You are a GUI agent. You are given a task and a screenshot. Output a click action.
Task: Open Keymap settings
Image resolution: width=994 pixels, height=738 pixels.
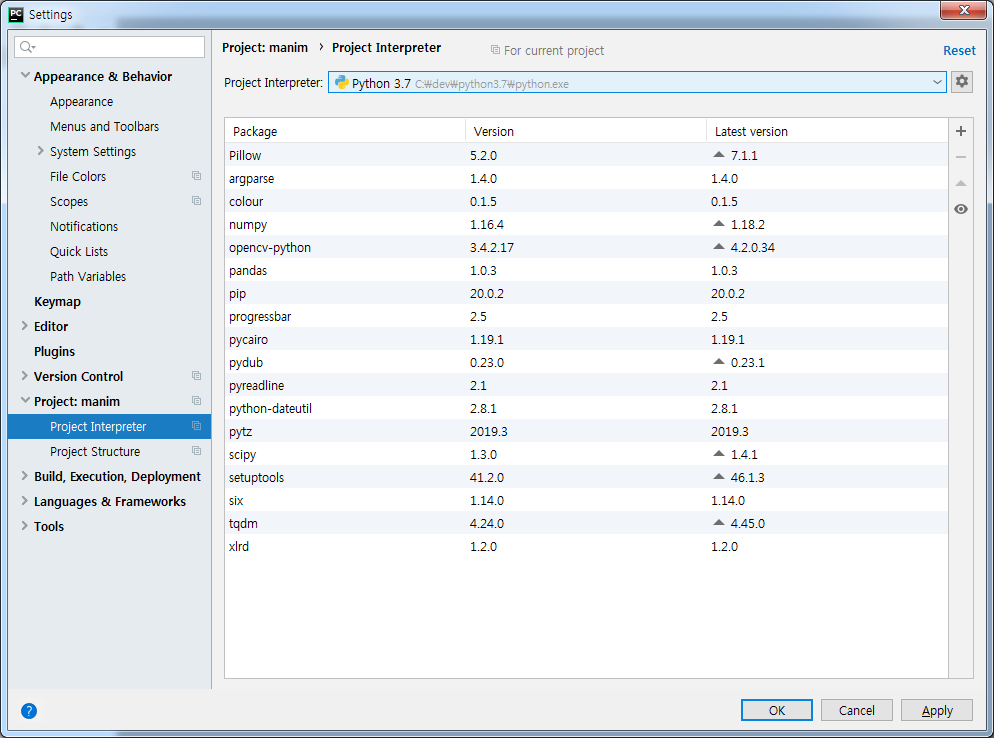click(58, 302)
